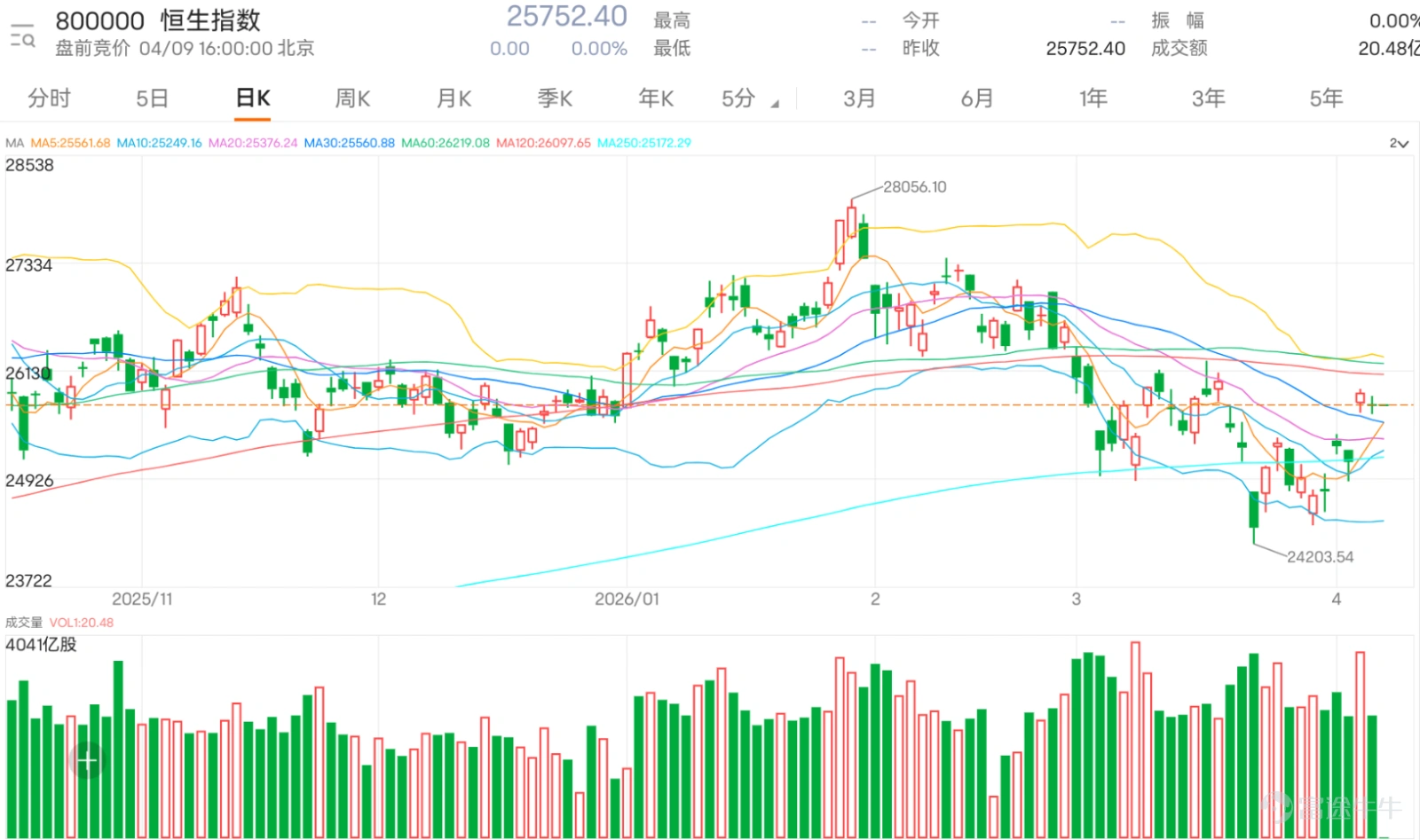Image resolution: width=1420 pixels, height=840 pixels.
Task: Select the 周K tab
Action: [x=352, y=98]
